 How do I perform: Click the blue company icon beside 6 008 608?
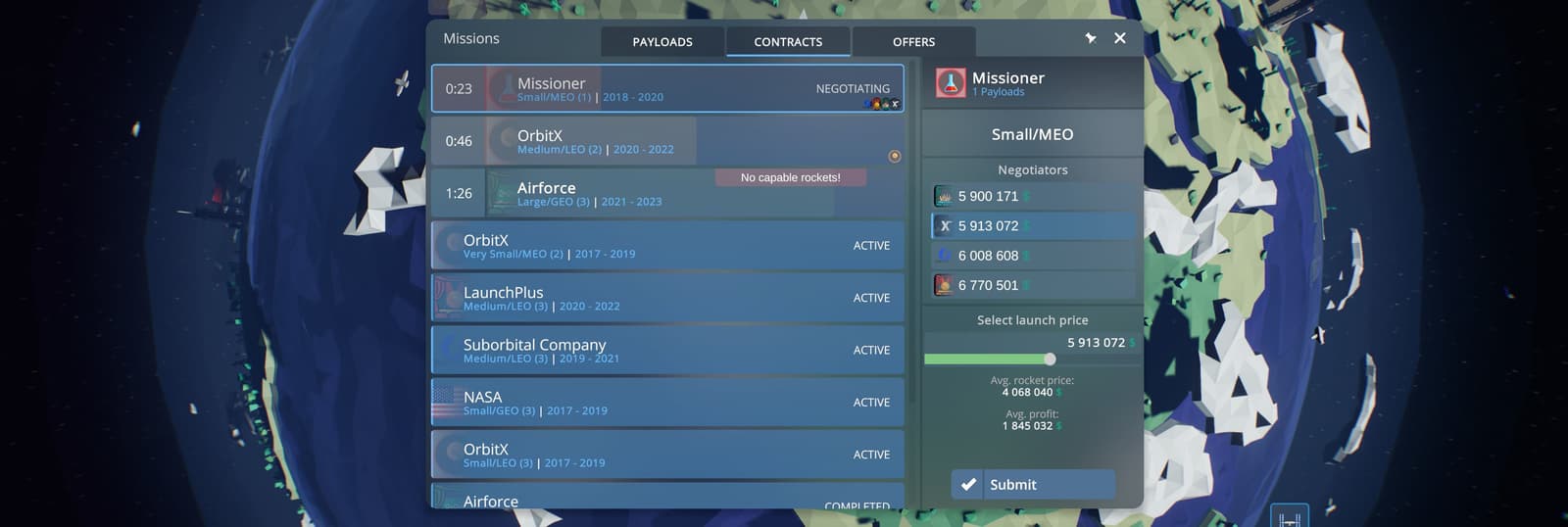[x=944, y=255]
